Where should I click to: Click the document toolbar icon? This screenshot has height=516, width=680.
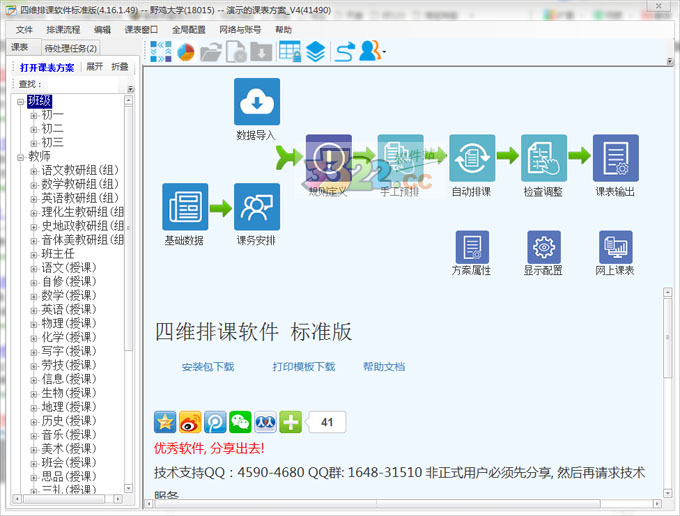coord(236,52)
